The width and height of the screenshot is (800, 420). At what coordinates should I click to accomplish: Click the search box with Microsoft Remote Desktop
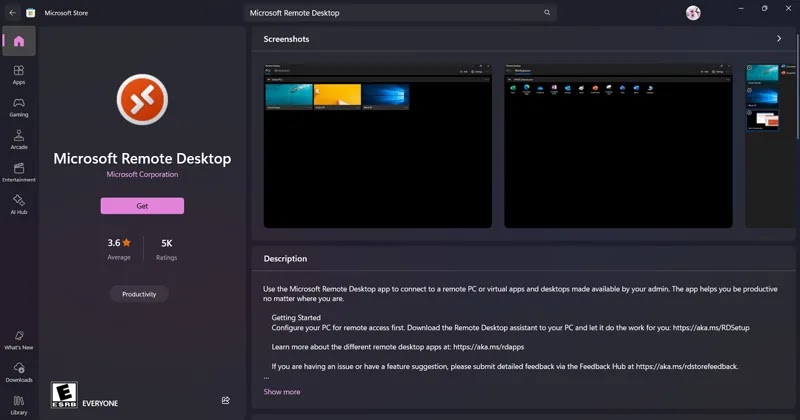[x=401, y=13]
